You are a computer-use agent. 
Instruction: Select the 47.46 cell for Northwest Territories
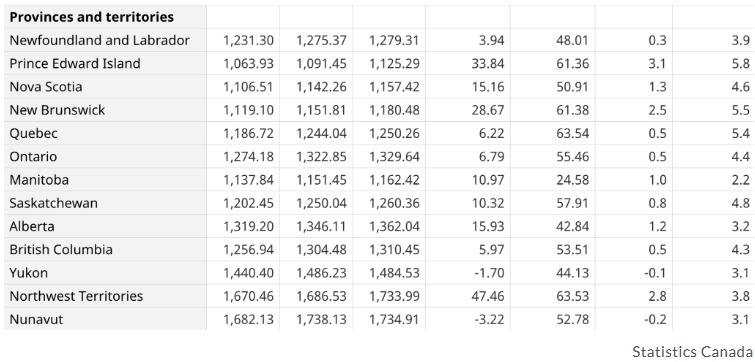(x=488, y=296)
